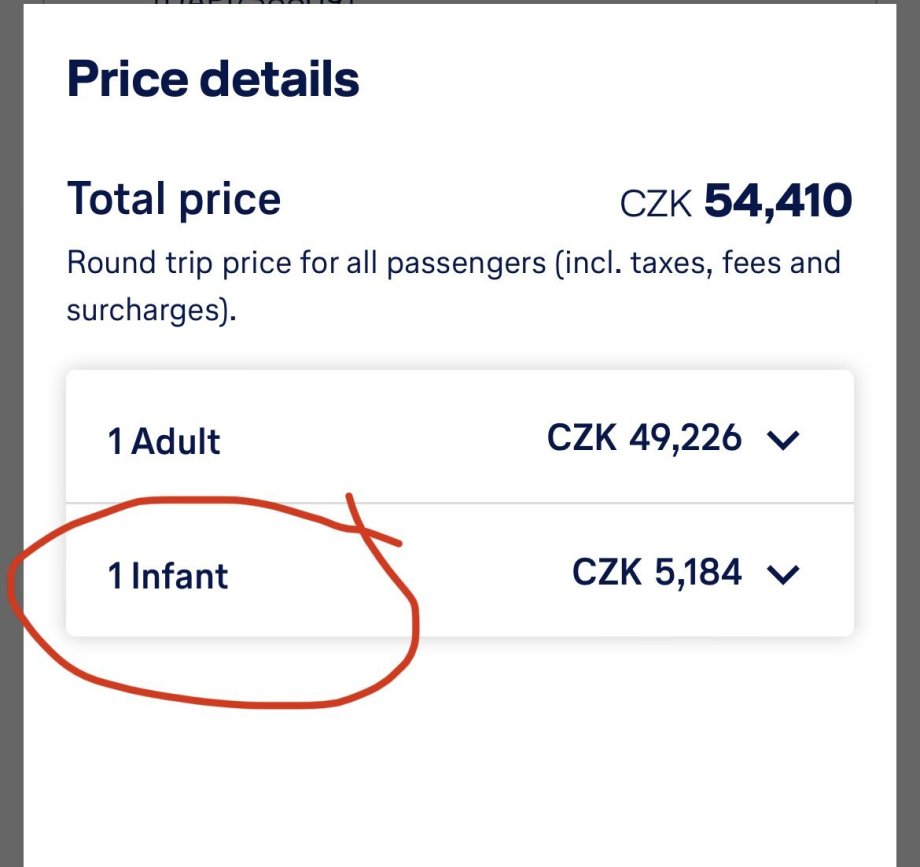Click the Total price label
Viewport: 920px width, 867px height.
pyautogui.click(x=174, y=199)
